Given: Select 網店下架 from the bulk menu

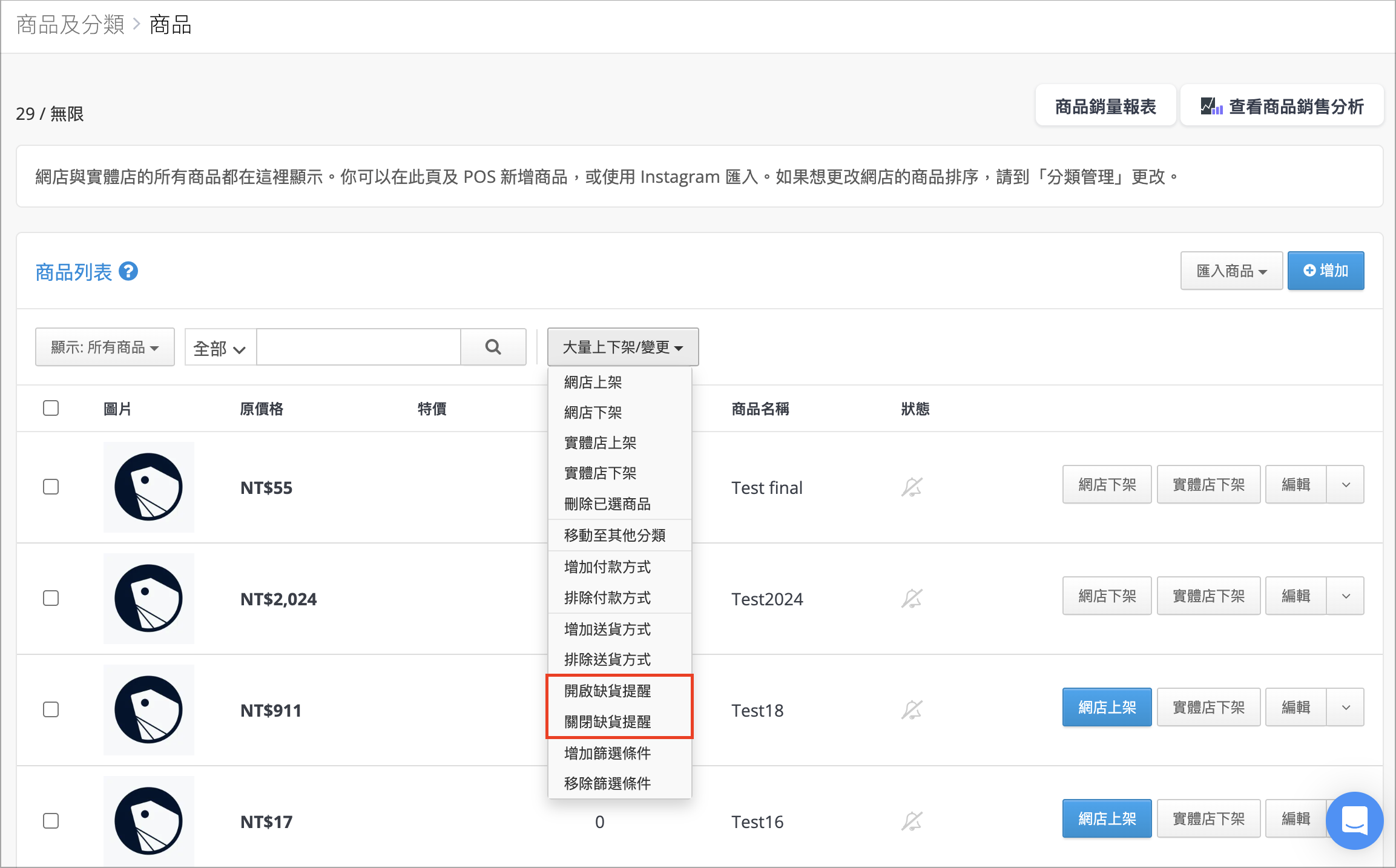Looking at the screenshot, I should 619,412.
